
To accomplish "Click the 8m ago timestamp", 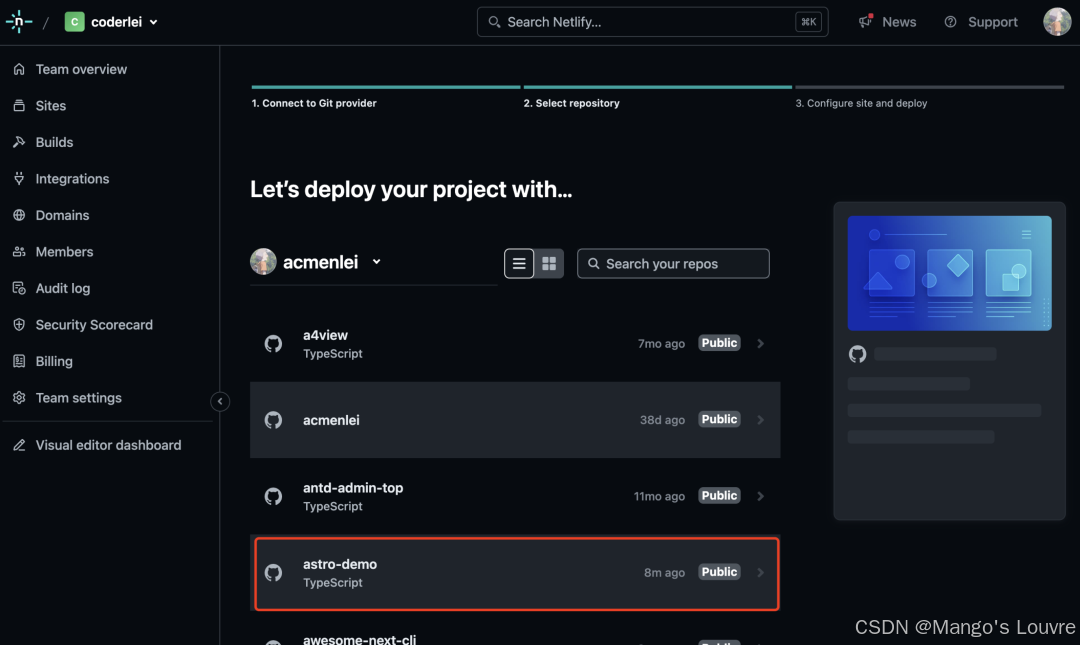I will pyautogui.click(x=664, y=573).
